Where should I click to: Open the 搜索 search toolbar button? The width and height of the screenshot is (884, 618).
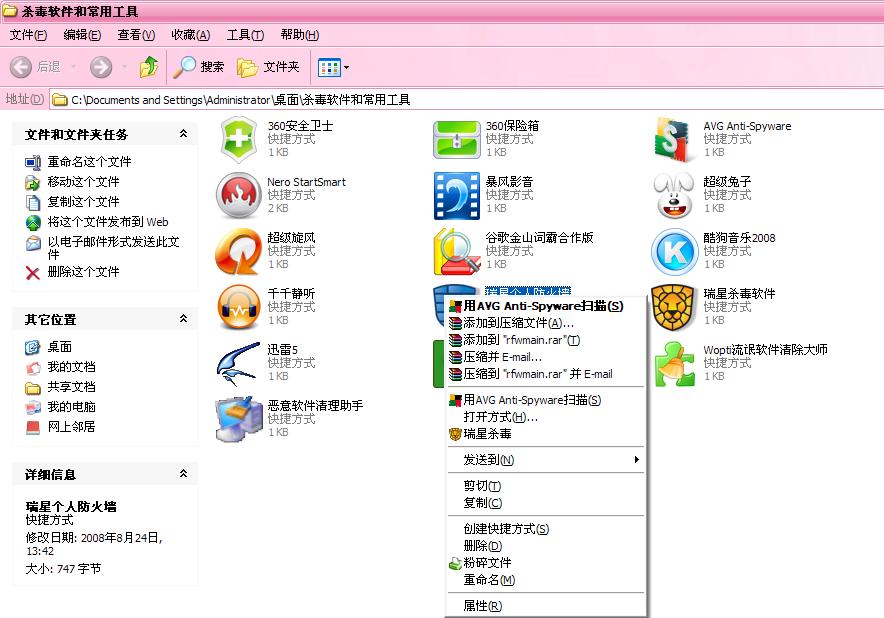[198, 67]
